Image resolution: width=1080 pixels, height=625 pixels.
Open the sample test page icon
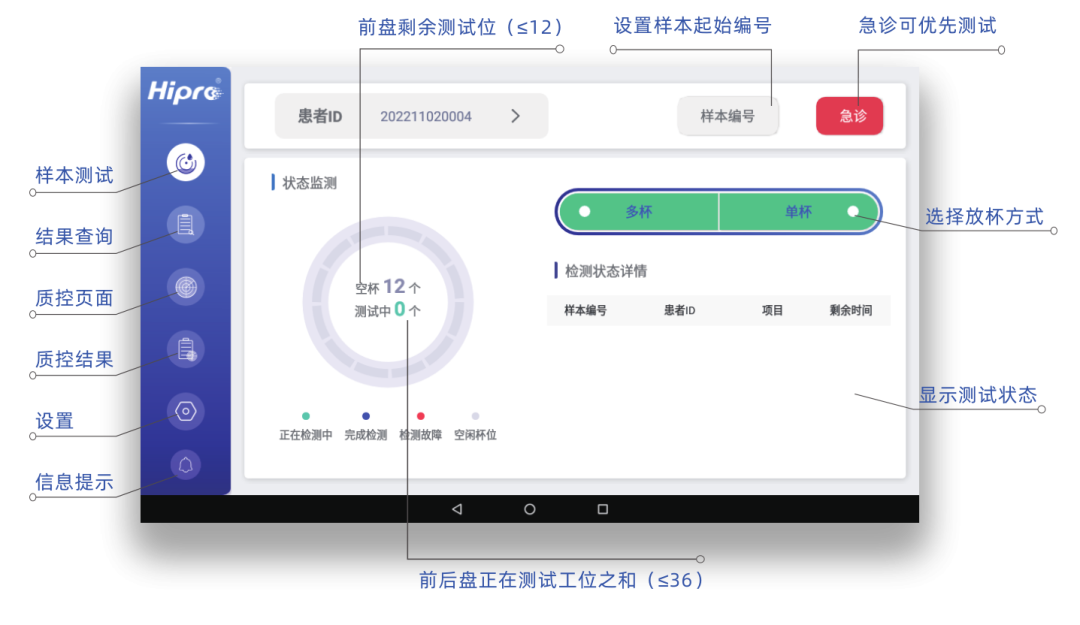(185, 162)
